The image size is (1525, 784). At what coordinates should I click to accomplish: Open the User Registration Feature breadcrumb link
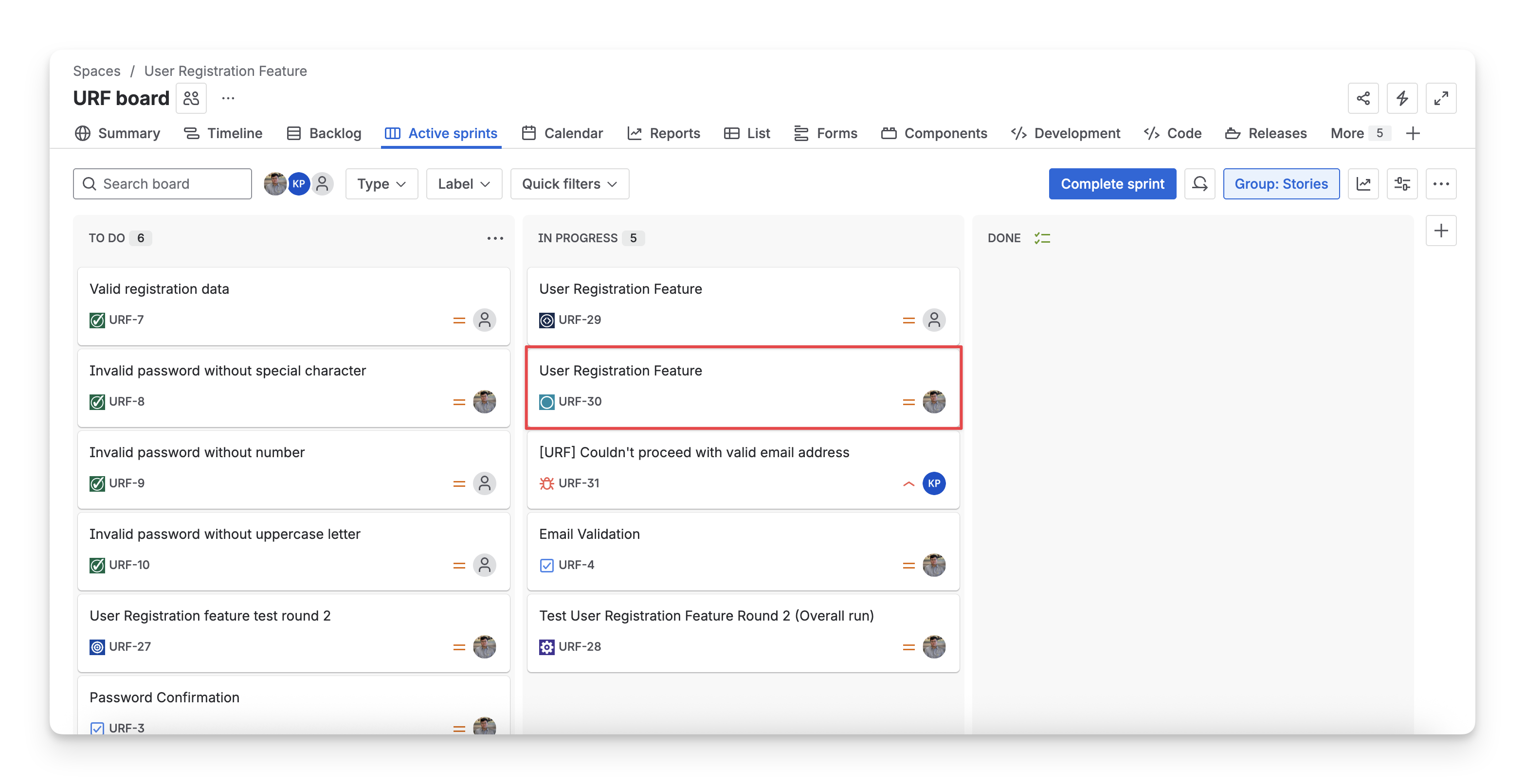click(225, 71)
